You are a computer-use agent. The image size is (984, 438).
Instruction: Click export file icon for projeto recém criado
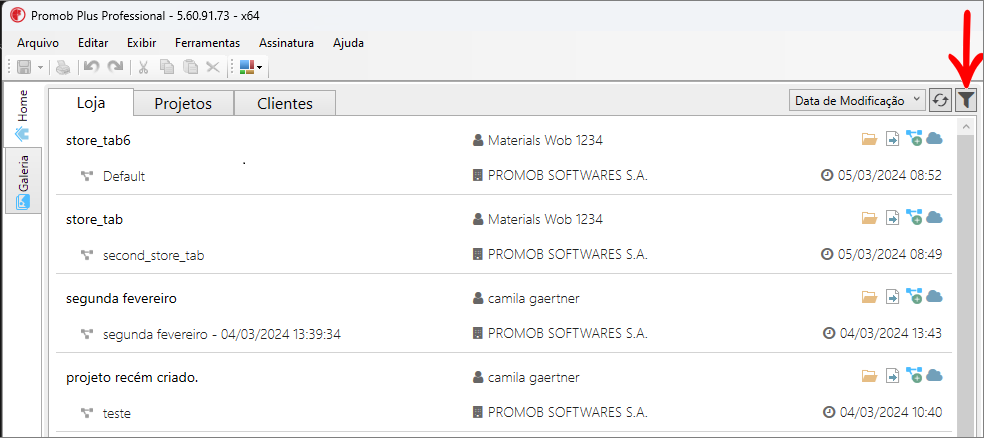892,376
